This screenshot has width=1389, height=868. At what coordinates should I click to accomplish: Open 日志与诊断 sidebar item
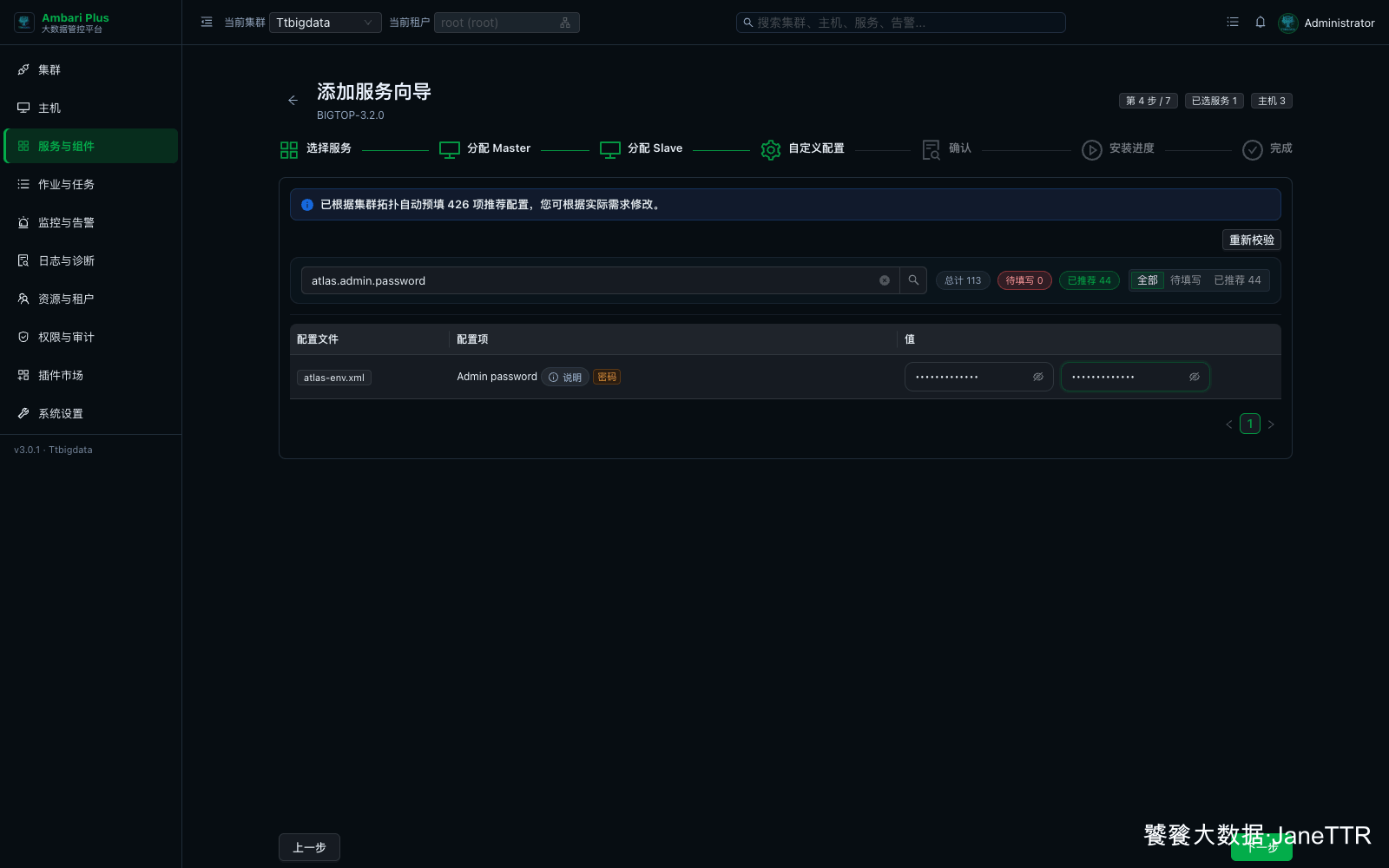click(x=91, y=260)
